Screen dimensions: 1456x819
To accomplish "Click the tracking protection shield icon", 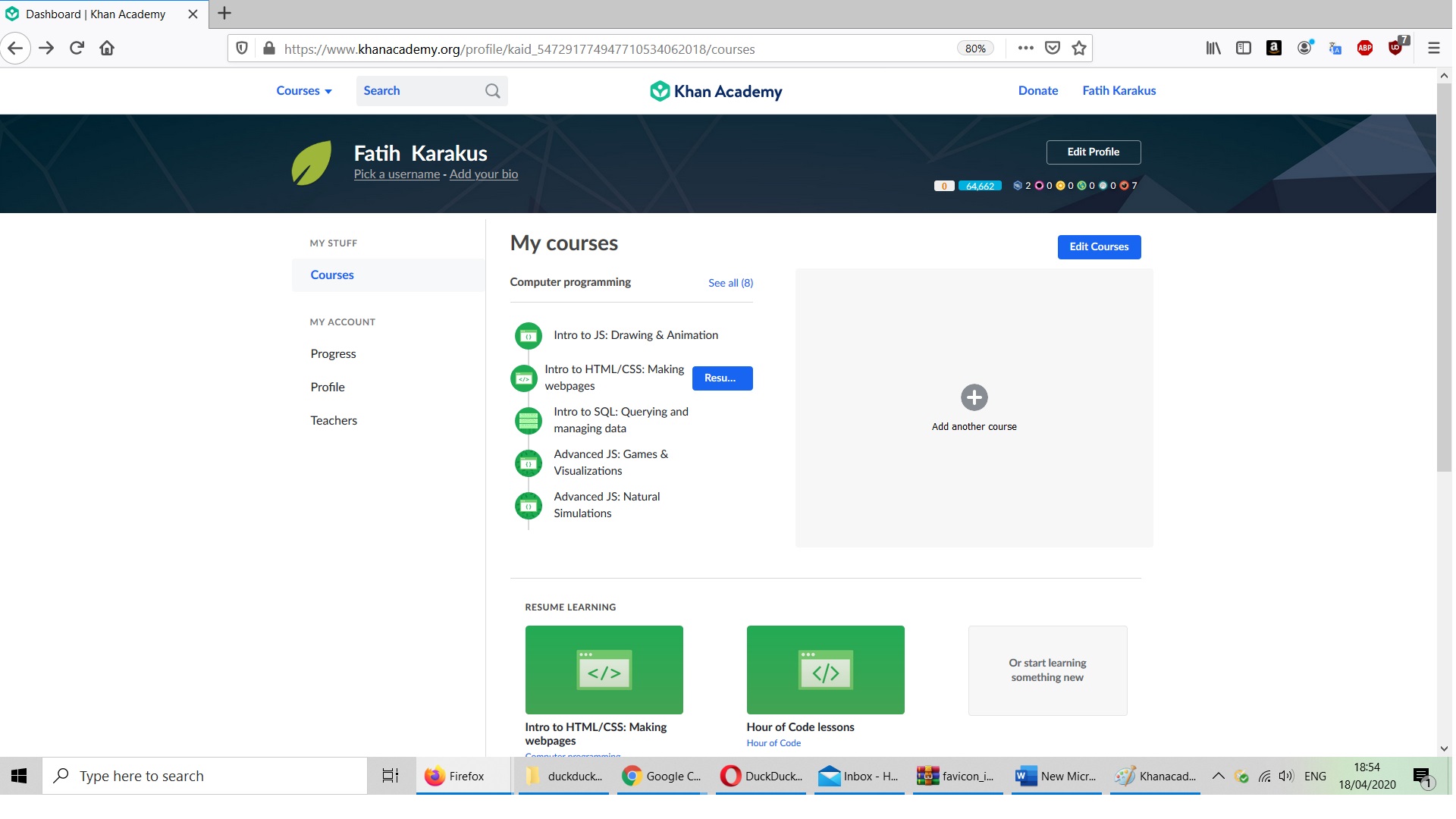I will coord(242,49).
